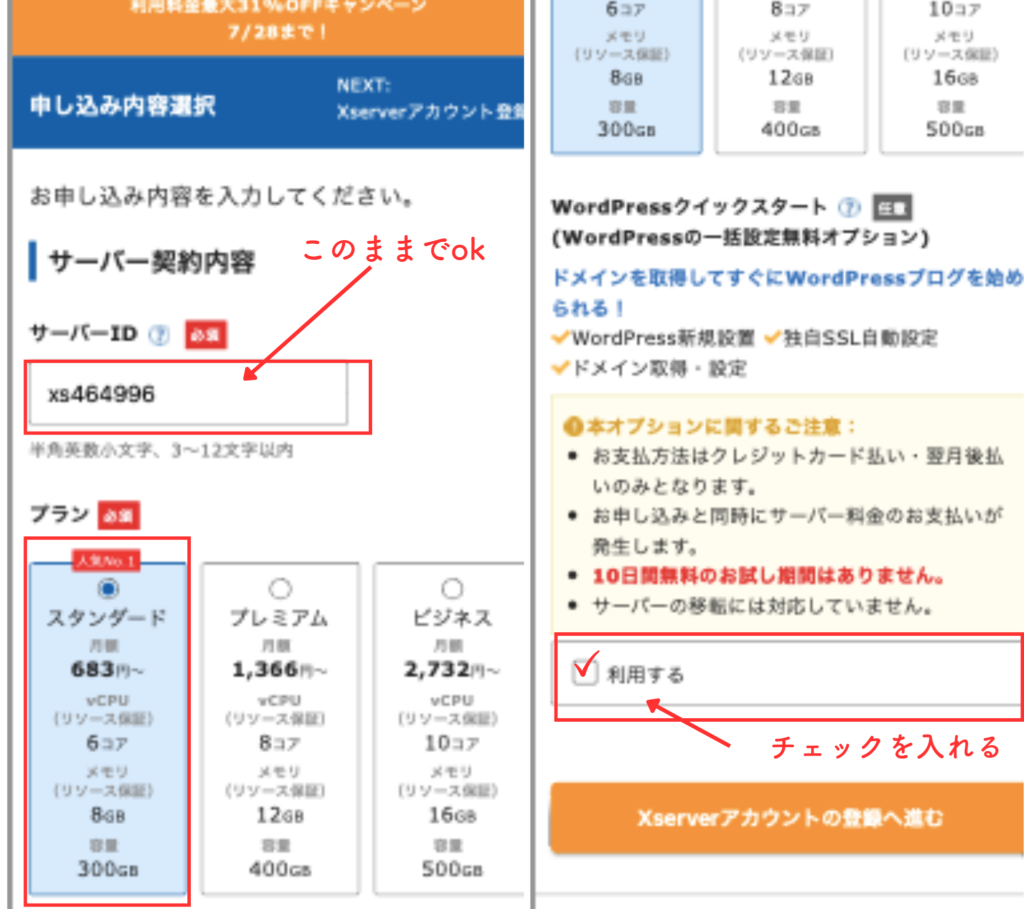
Task: Click the 任意 badge near WordPressクイックスタート
Action: pyautogui.click(x=891, y=208)
